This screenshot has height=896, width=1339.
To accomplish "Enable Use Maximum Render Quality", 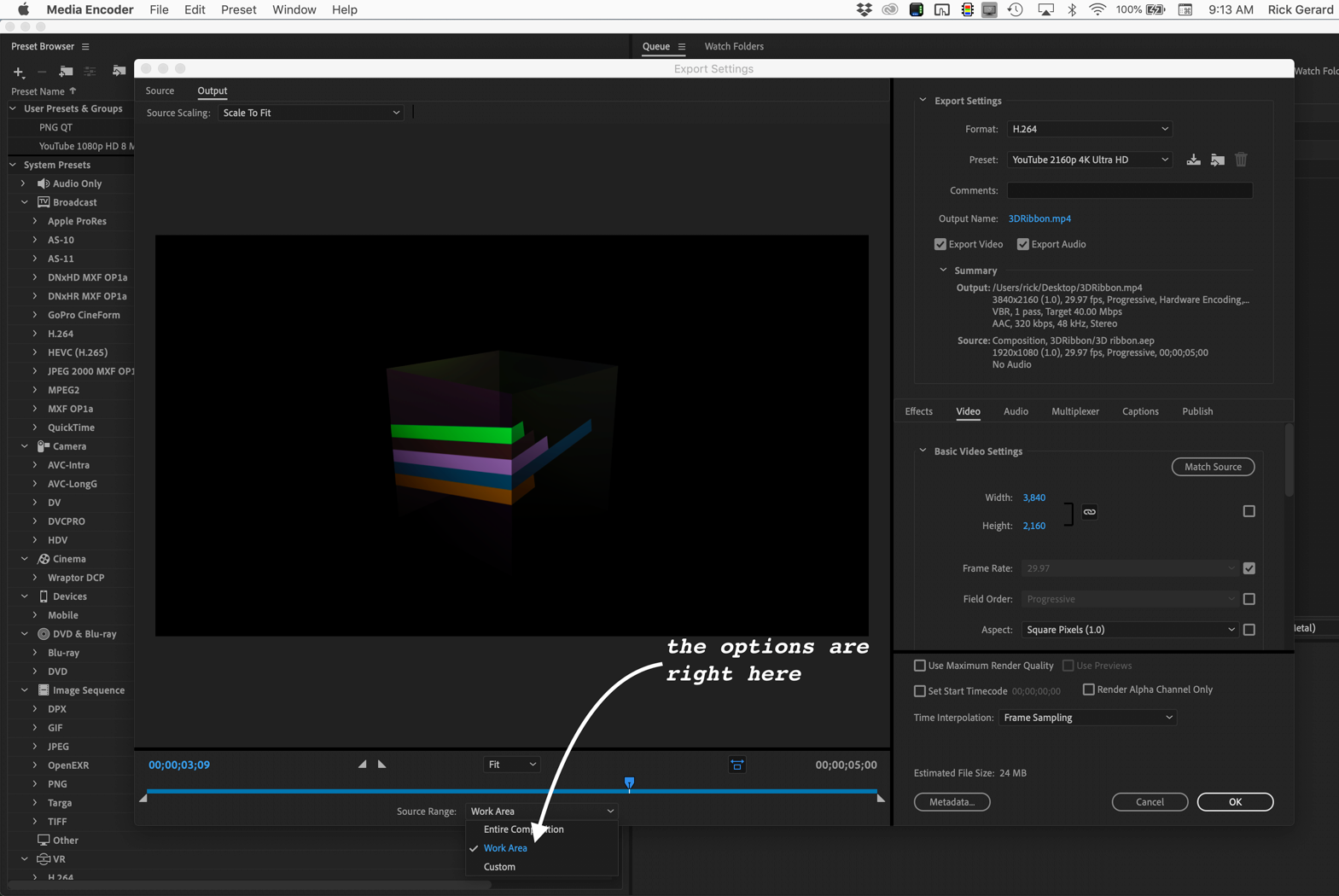I will coord(920,666).
